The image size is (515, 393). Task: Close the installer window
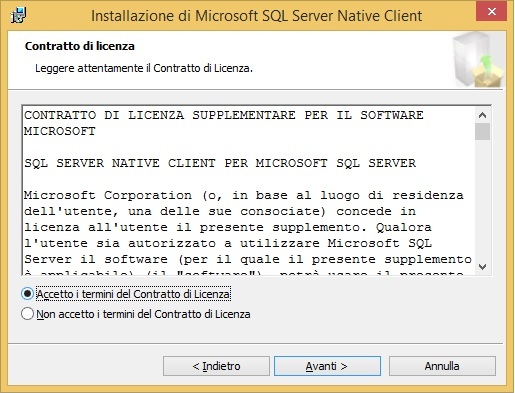pos(492,11)
